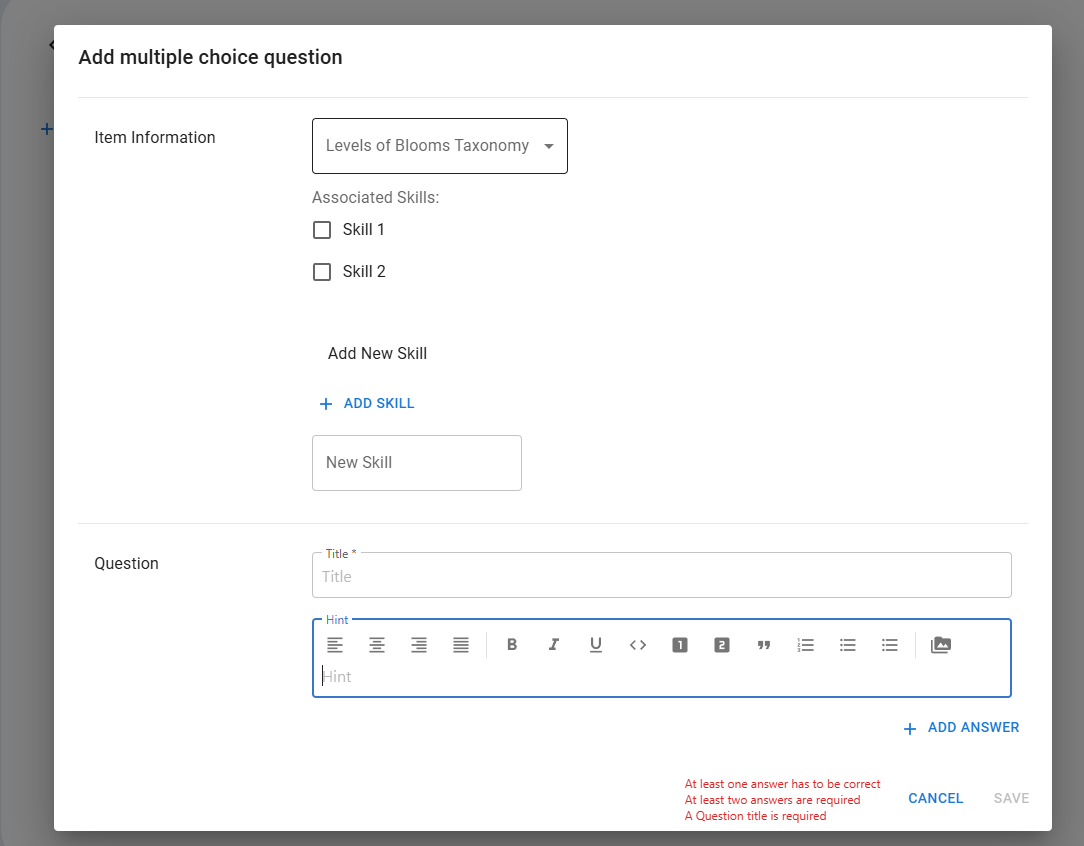
Task: Click the 'Associated Skills:' label
Action: (x=375, y=198)
